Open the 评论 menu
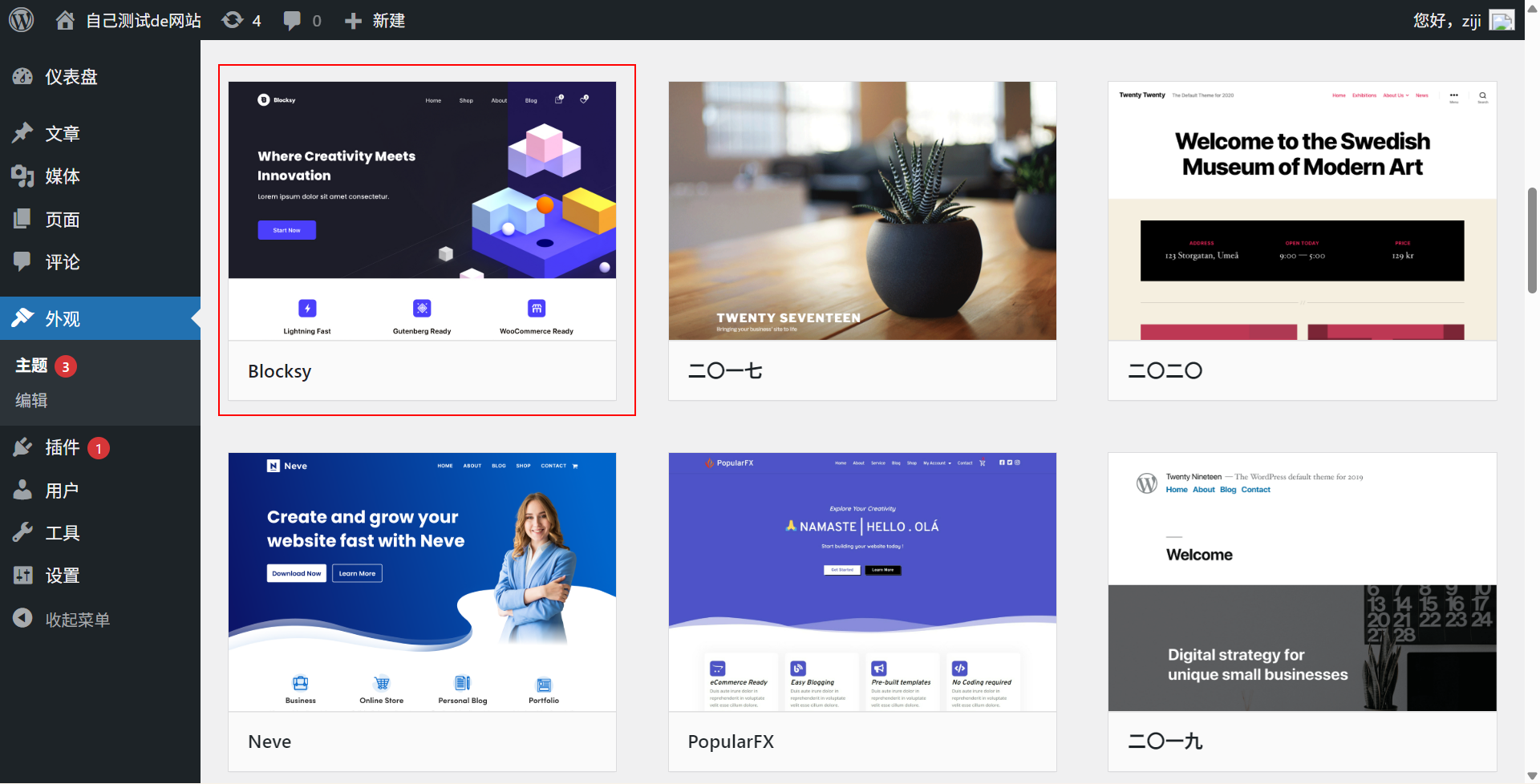 [100, 261]
